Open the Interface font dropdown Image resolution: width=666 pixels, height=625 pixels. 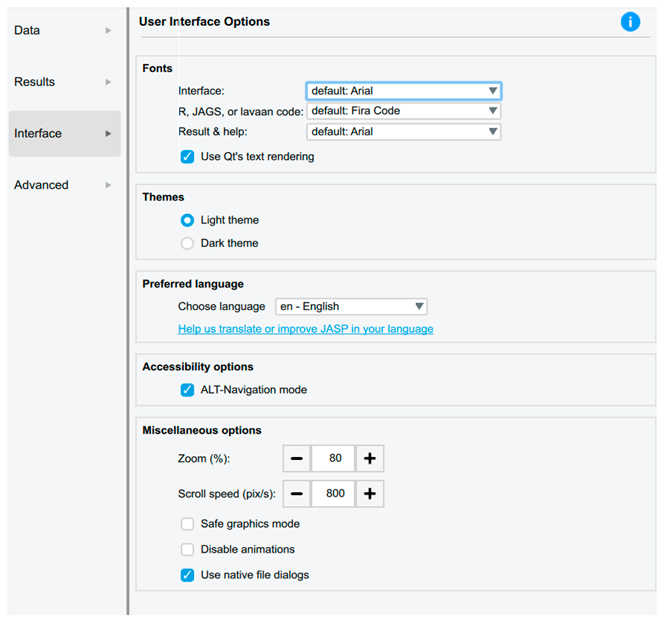point(403,91)
